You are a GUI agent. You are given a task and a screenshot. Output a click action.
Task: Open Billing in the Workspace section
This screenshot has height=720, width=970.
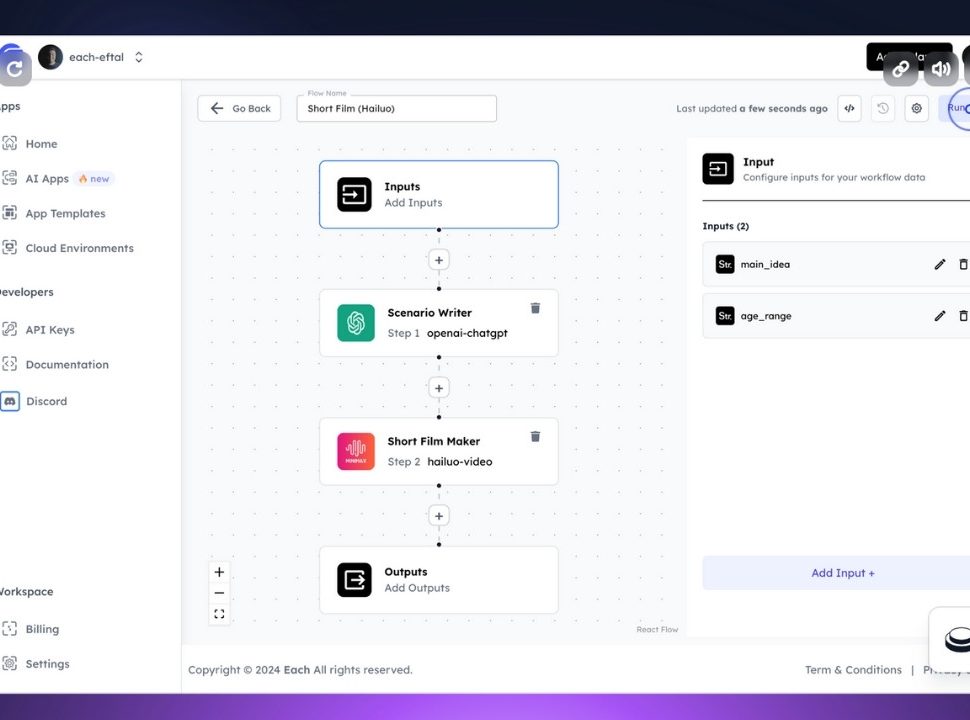pos(42,629)
